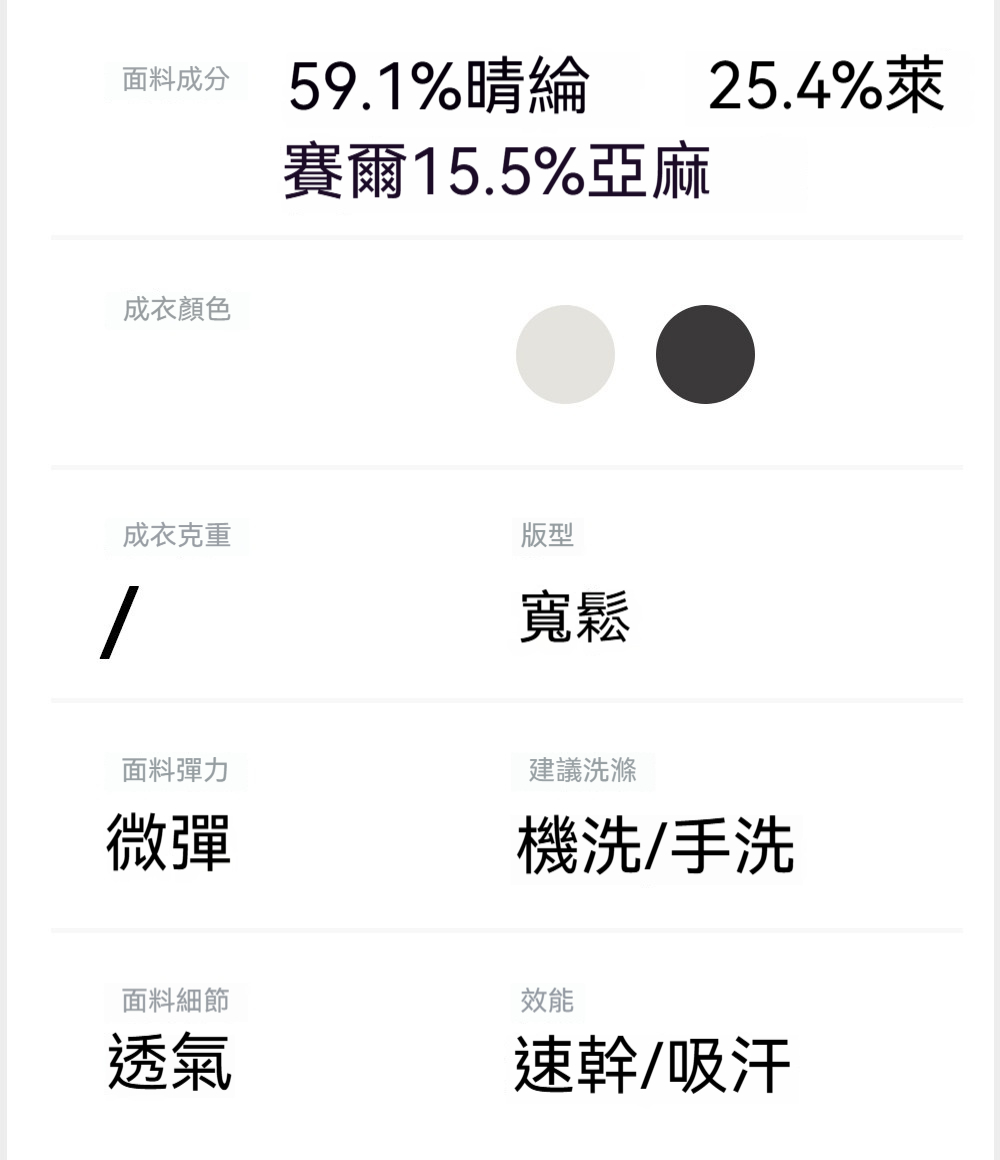Click the 機洗 washing text
Viewport: 1000px width, 1160px height.
point(578,846)
